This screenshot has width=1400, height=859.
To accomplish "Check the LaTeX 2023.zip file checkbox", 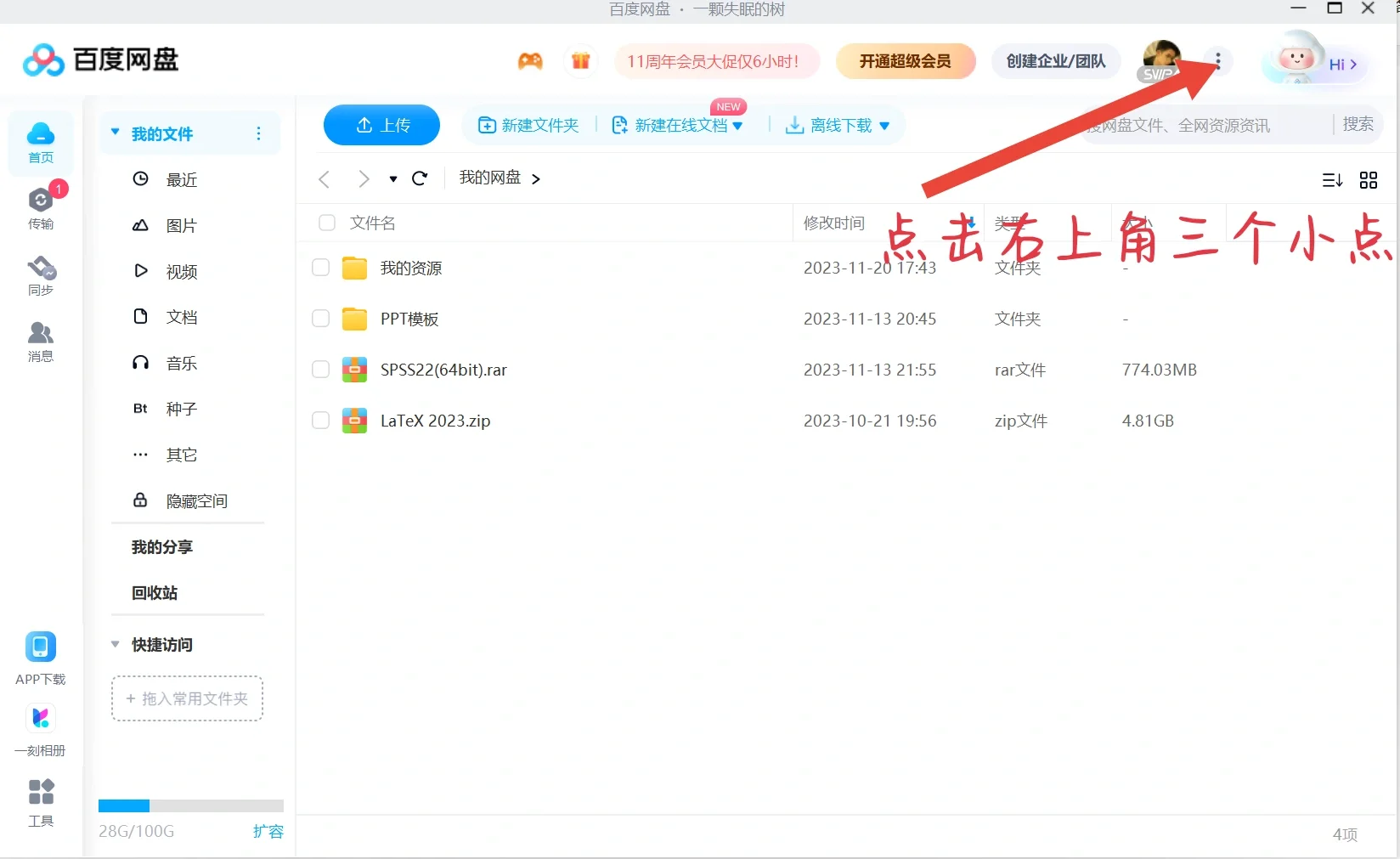I will pyautogui.click(x=320, y=420).
